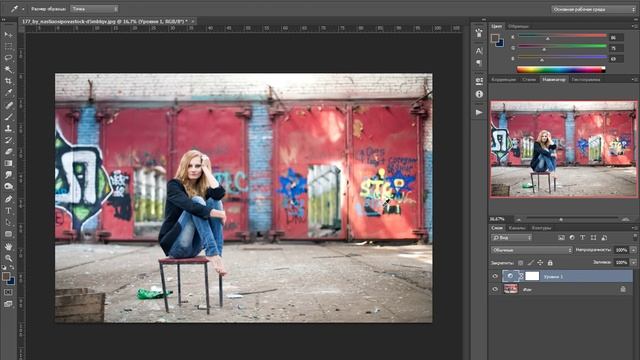
Task: Select the Path Selection tool
Action: point(8,222)
